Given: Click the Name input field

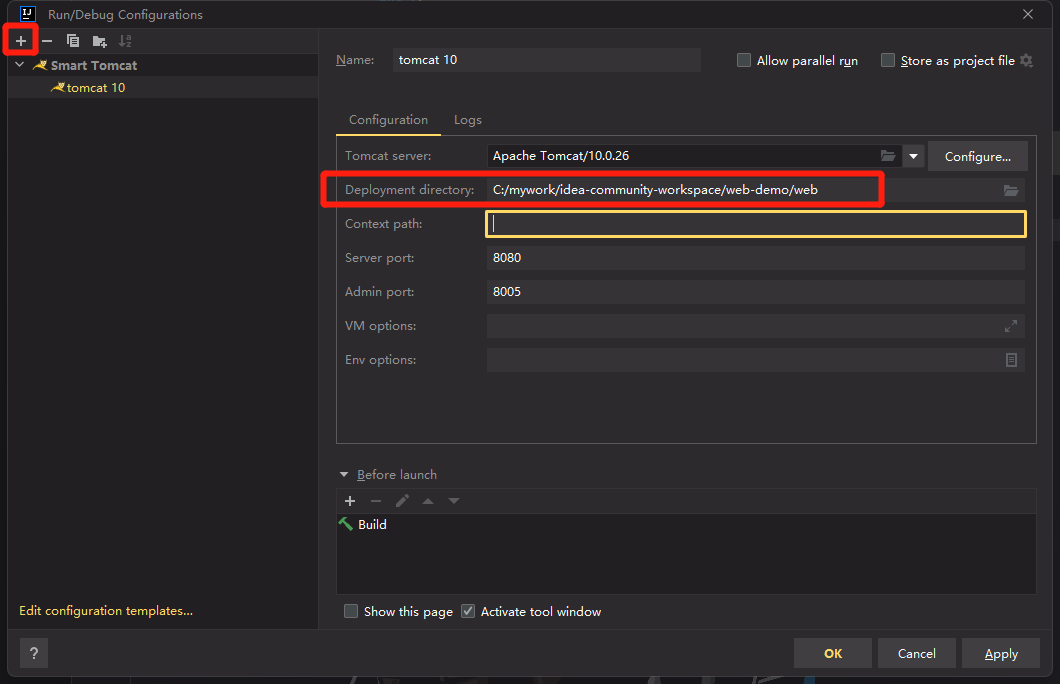Looking at the screenshot, I should pyautogui.click(x=546, y=59).
